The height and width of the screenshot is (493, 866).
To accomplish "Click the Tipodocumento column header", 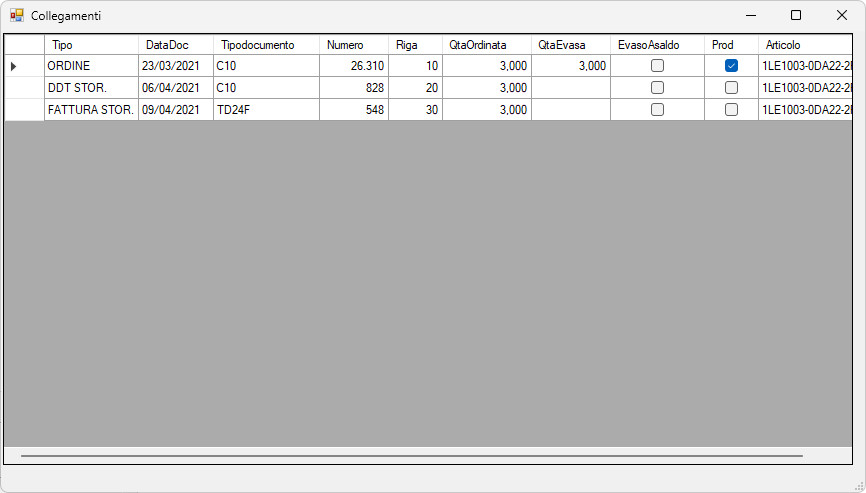I will click(266, 45).
